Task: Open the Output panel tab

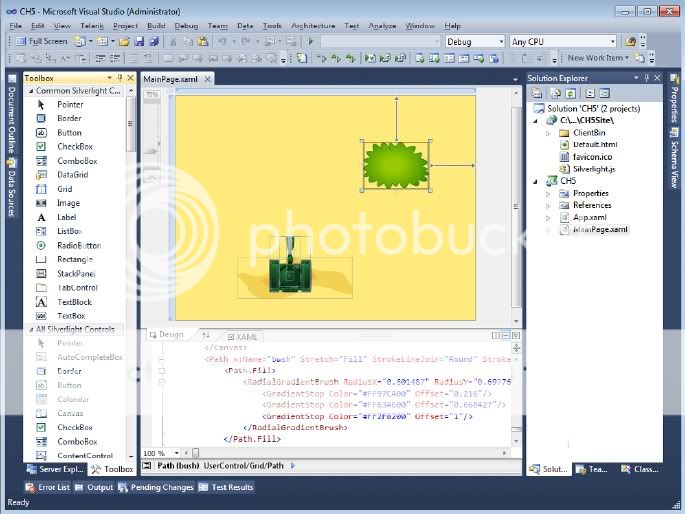Action: tap(94, 487)
